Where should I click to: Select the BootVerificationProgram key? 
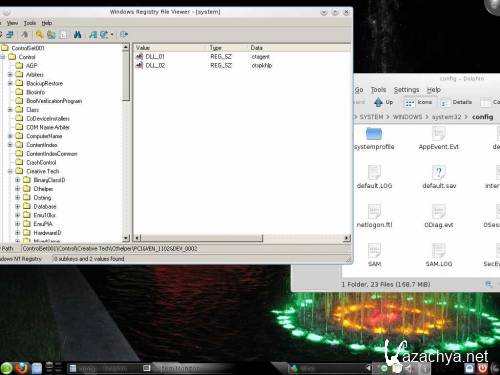(49, 101)
